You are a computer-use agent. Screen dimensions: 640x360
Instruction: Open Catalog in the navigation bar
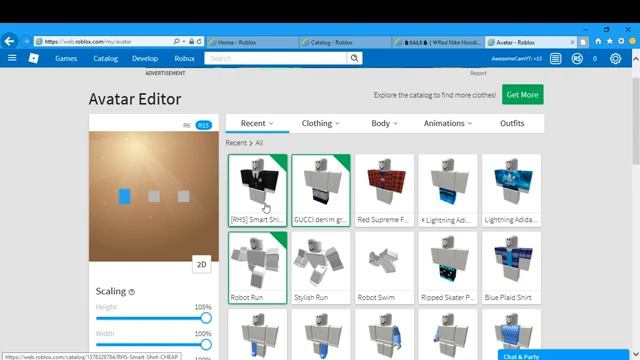pyautogui.click(x=105, y=58)
